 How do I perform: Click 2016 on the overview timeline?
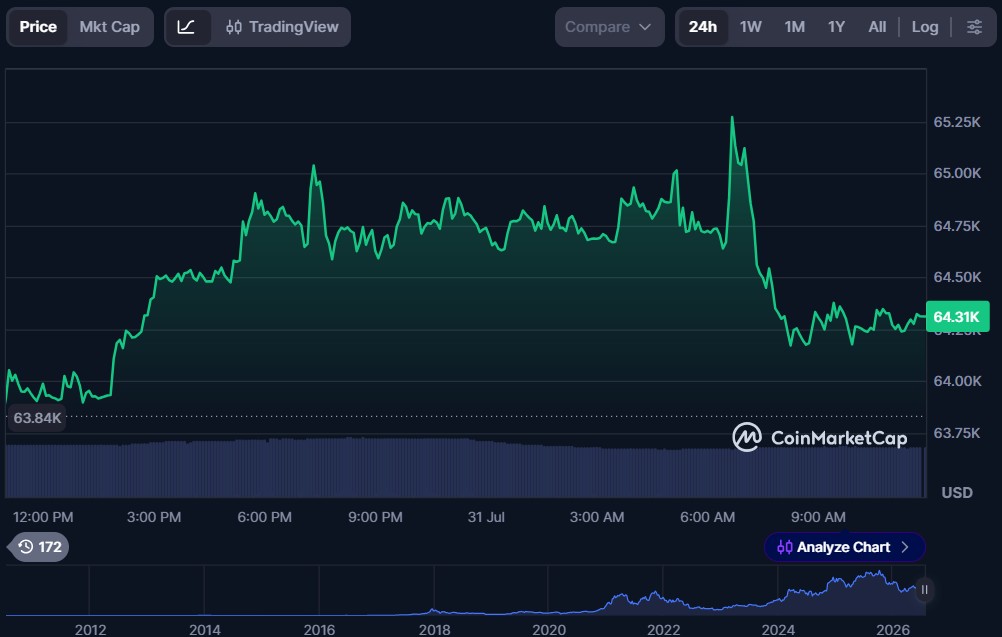pyautogui.click(x=319, y=630)
